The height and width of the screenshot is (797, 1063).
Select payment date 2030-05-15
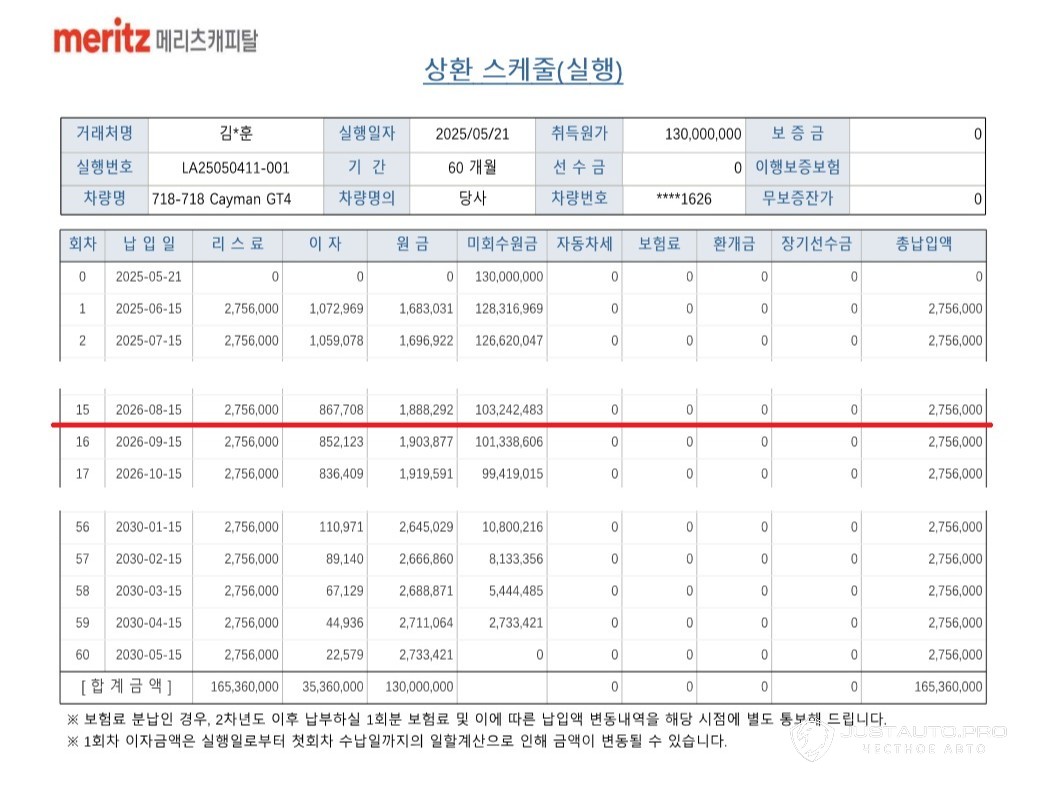point(148,655)
